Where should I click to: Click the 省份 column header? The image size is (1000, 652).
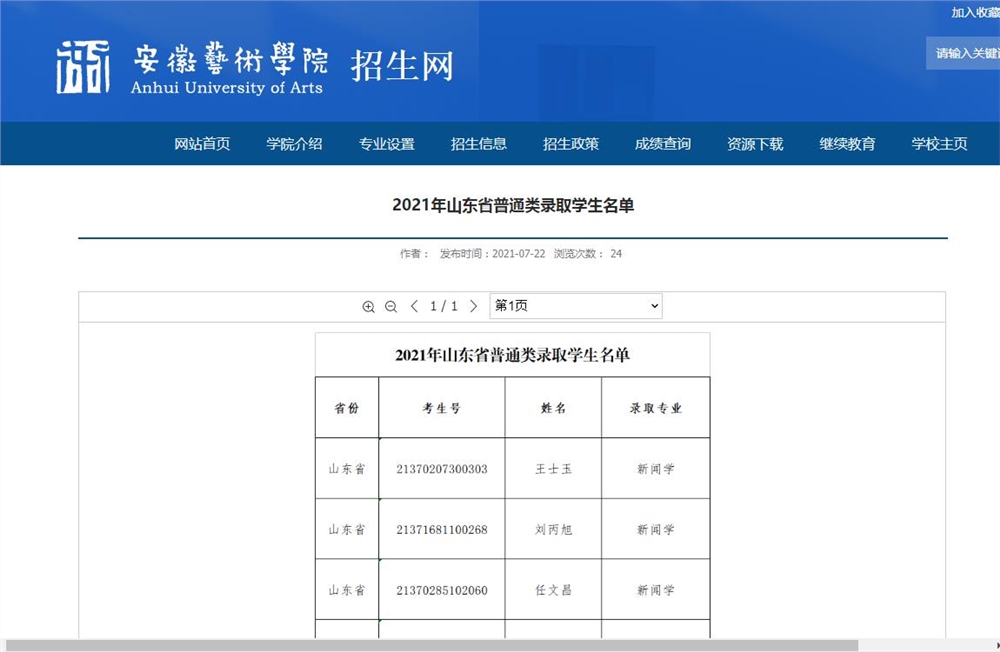(347, 408)
